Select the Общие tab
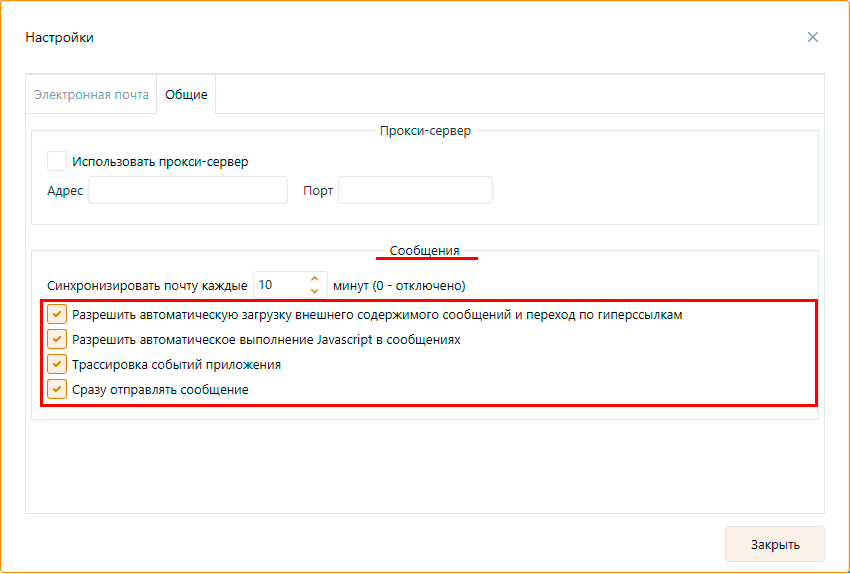 pyautogui.click(x=186, y=95)
